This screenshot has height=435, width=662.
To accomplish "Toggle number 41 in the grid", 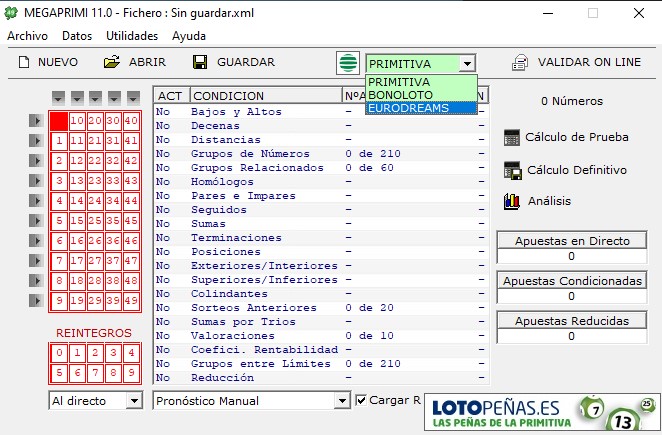I will [131, 141].
